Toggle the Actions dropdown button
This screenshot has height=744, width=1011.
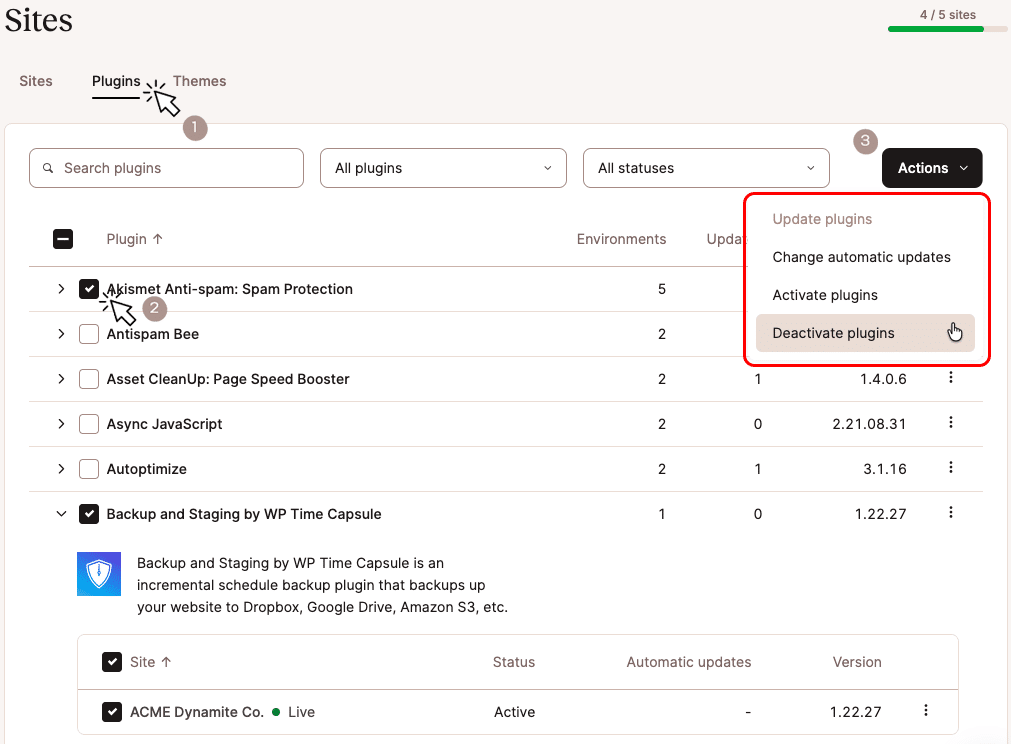[932, 168]
